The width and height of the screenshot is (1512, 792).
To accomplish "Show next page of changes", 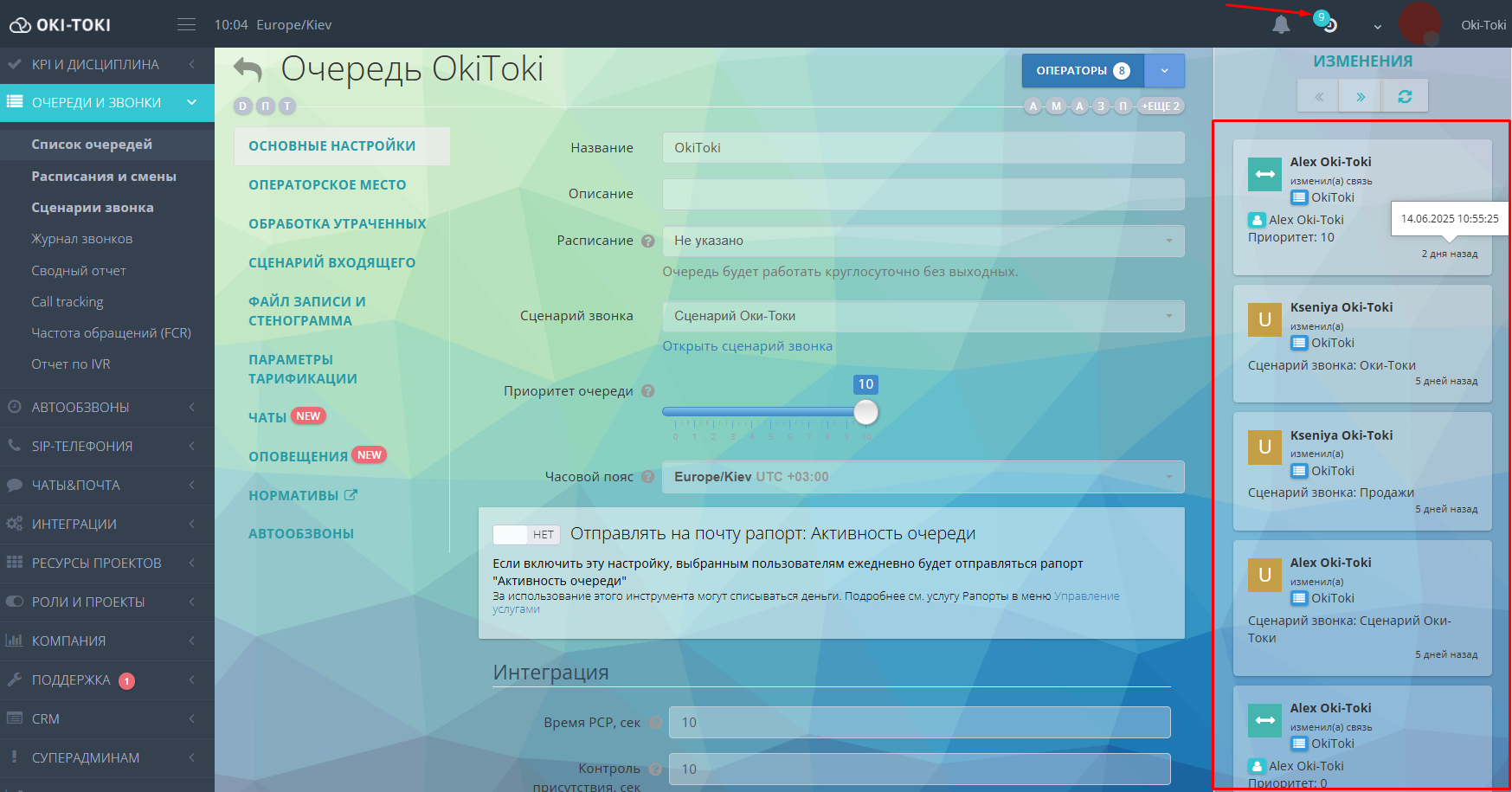I will coord(1361,96).
